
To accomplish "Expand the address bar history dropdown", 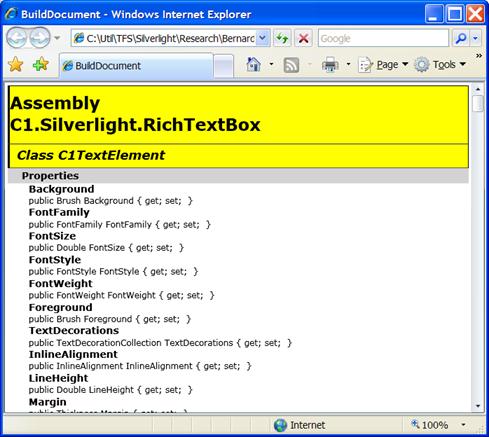I will (263, 38).
